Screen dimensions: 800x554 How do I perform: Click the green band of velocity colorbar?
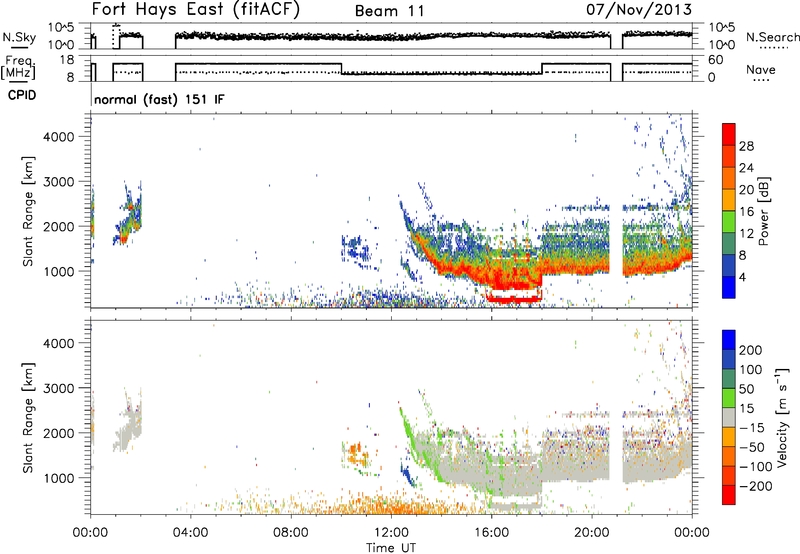click(729, 398)
